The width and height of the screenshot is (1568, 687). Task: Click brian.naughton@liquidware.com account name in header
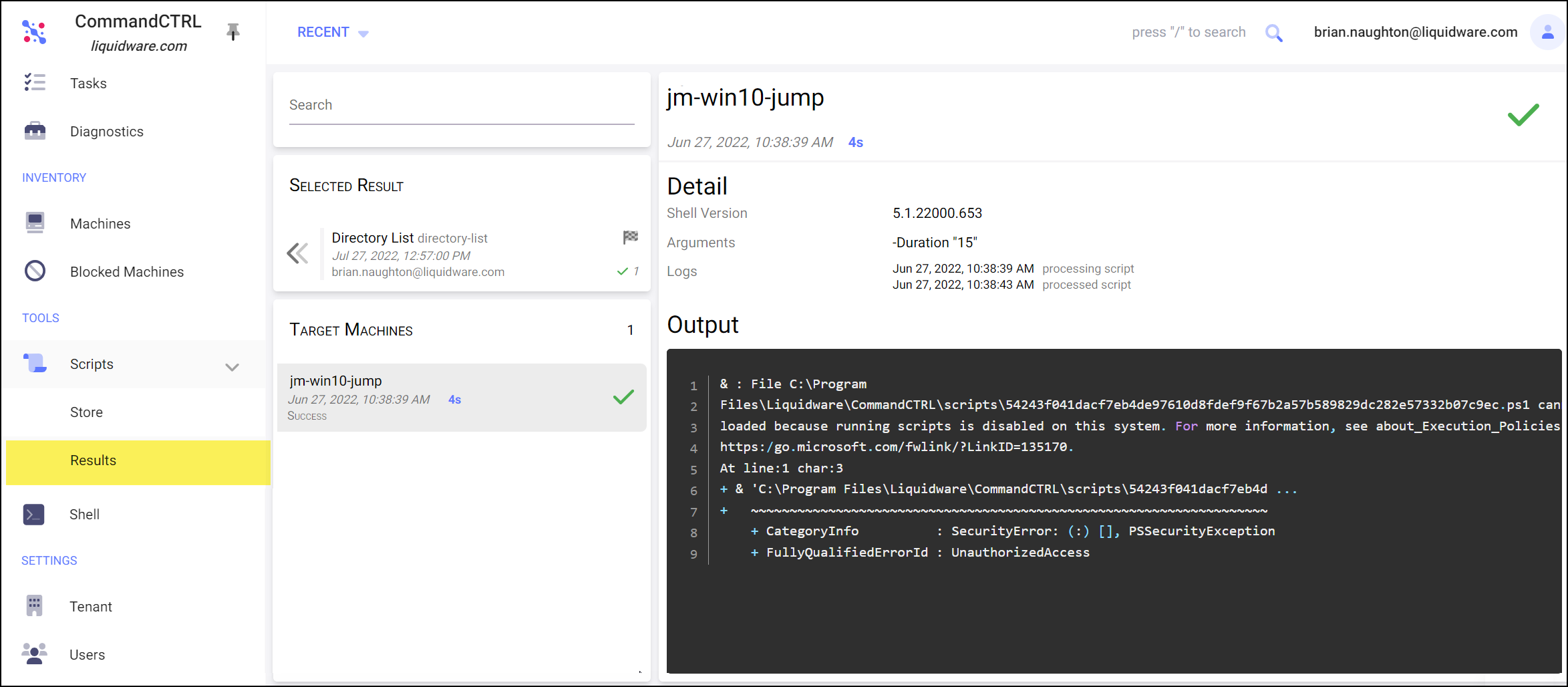[1415, 32]
